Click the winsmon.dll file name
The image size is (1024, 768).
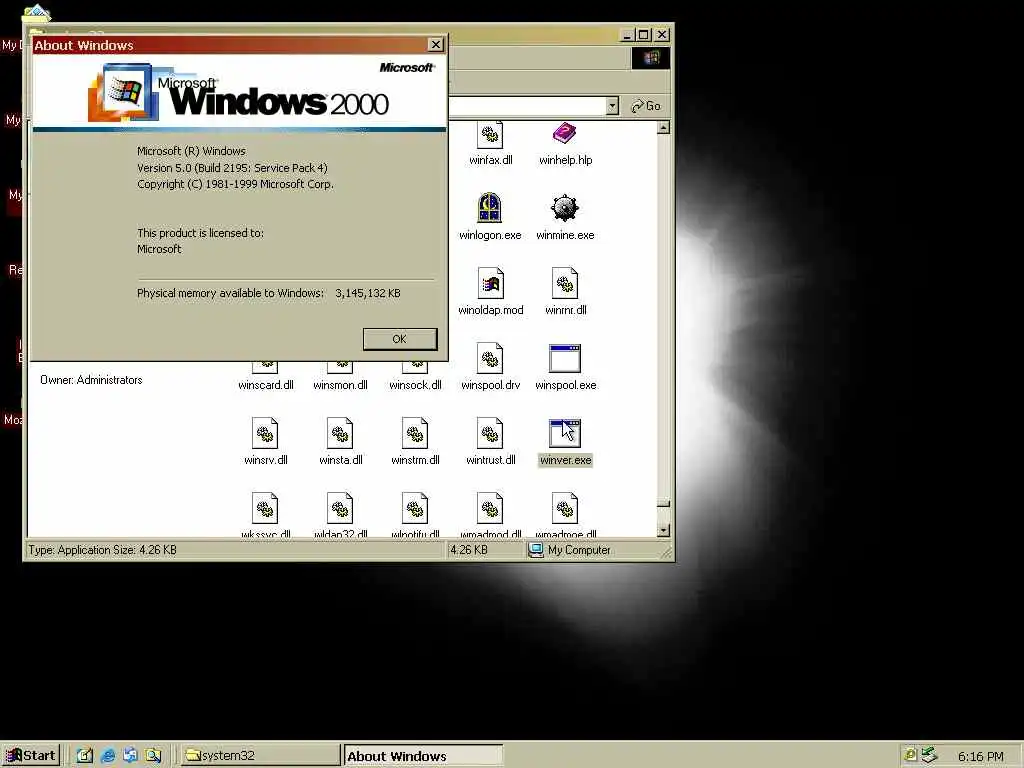(x=340, y=385)
